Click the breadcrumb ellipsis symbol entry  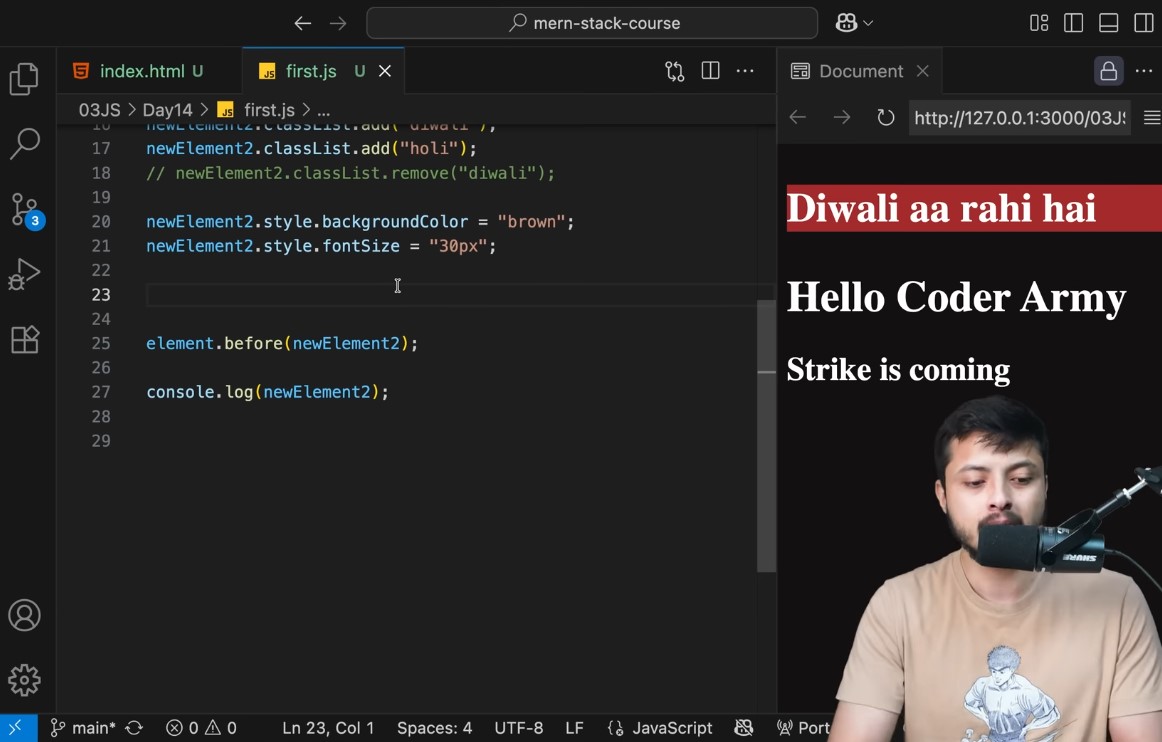click(324, 111)
